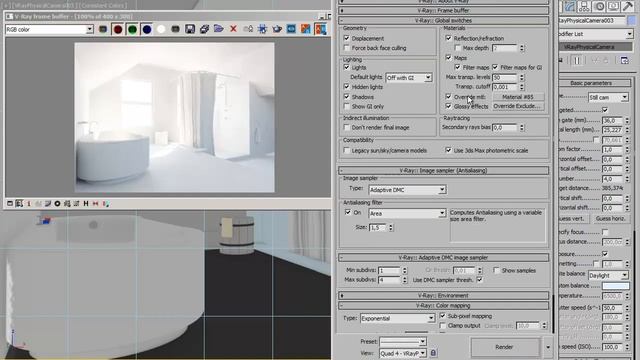Enable Don't render final image
This screenshot has width=640, height=360.
[347, 127]
